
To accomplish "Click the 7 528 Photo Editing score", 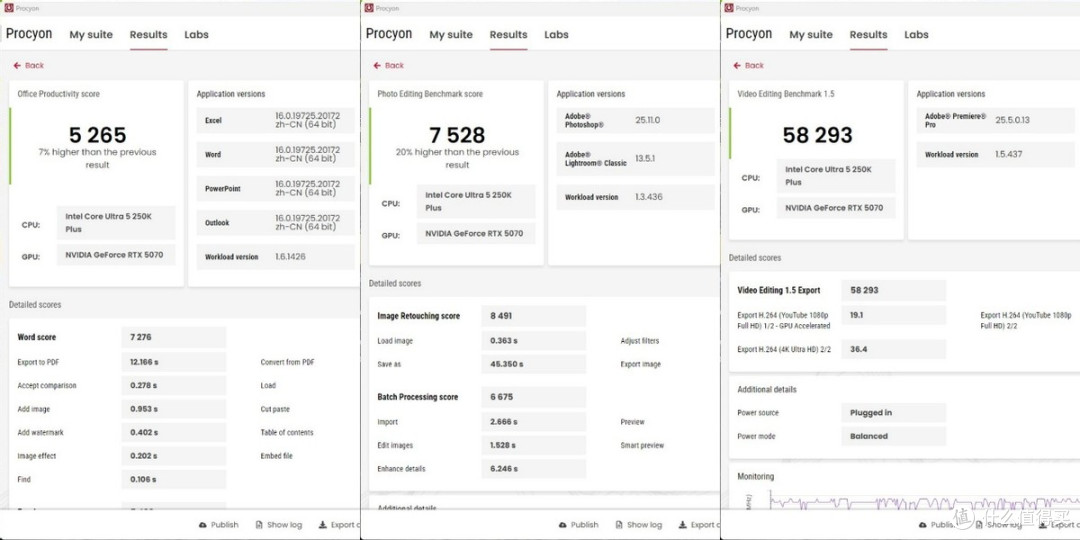I will (457, 134).
